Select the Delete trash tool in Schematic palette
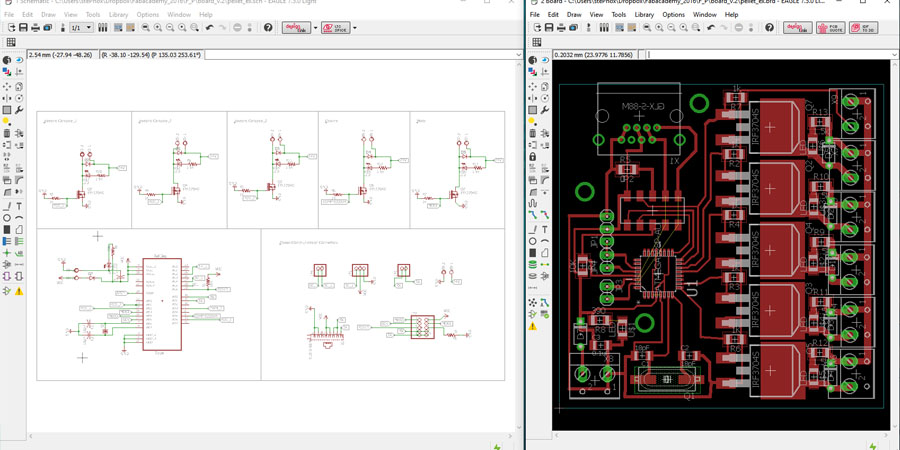Viewport: 900px width, 450px height. pyautogui.click(x=7, y=133)
